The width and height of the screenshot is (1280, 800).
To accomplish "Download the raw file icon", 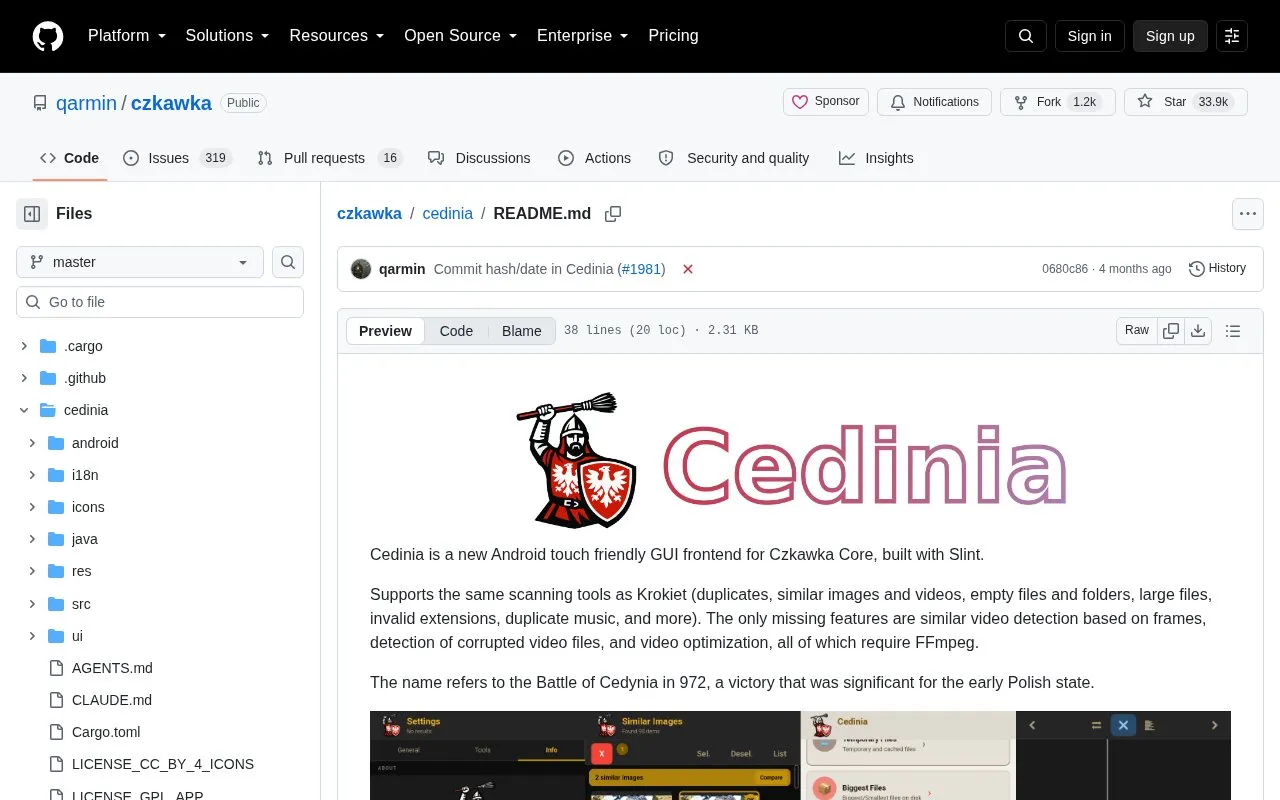I will coord(1198,331).
